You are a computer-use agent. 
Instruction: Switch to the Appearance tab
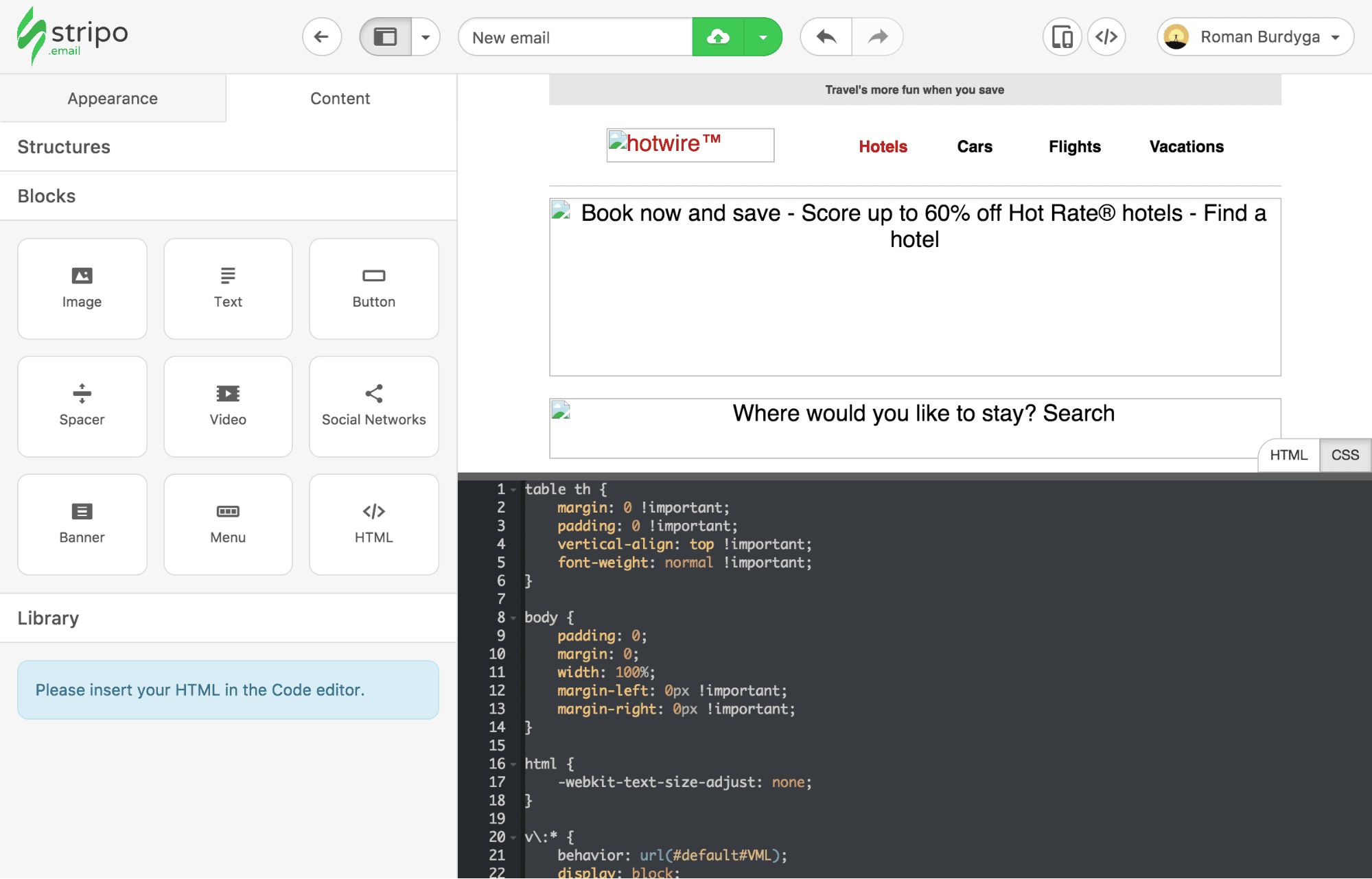tap(112, 98)
